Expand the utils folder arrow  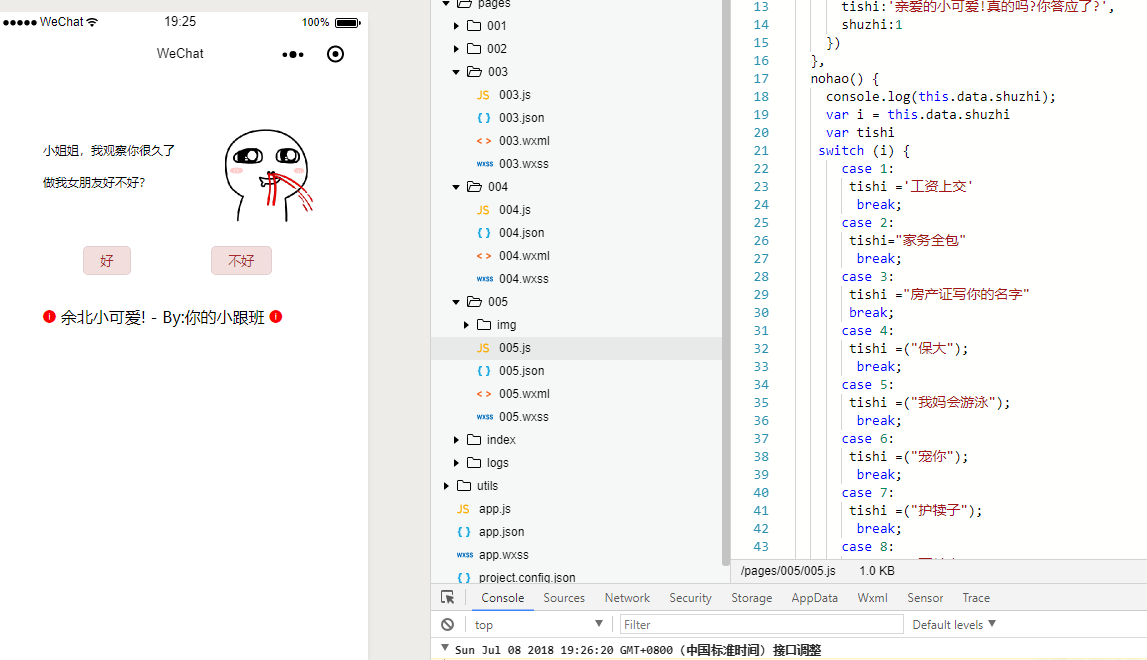tap(446, 486)
